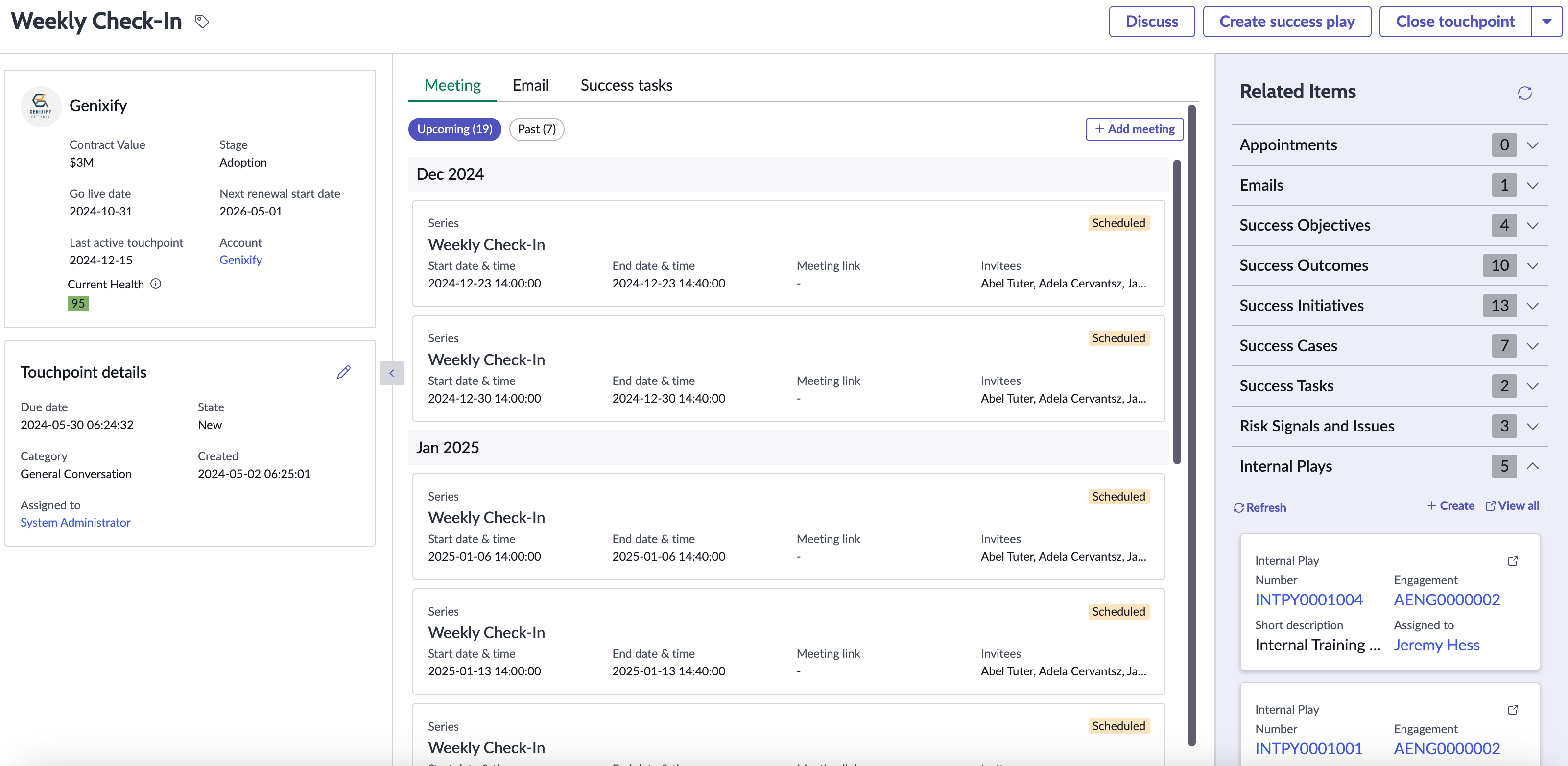This screenshot has height=766, width=1568.
Task: Open INTPY0001004 card in new window icon
Action: [x=1513, y=561]
